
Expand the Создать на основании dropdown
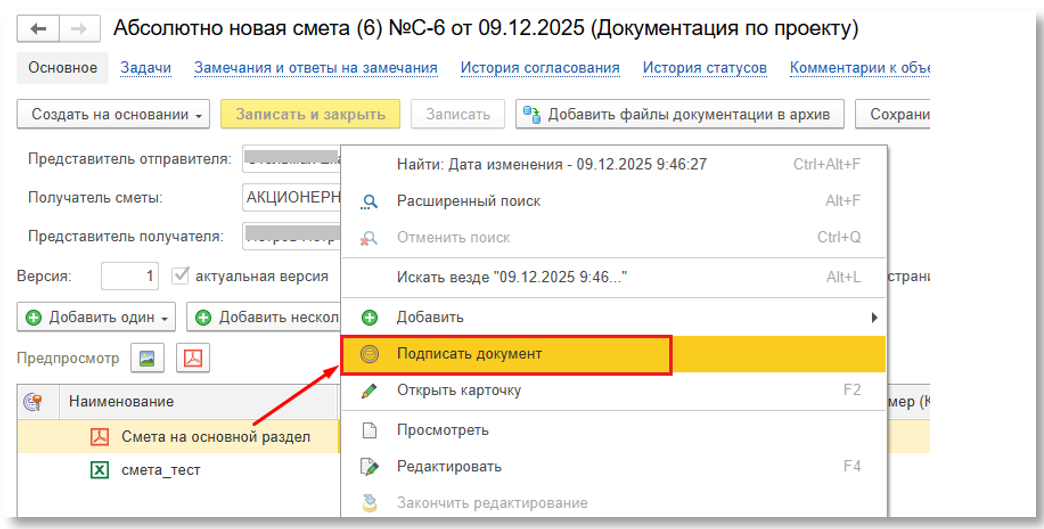(113, 115)
